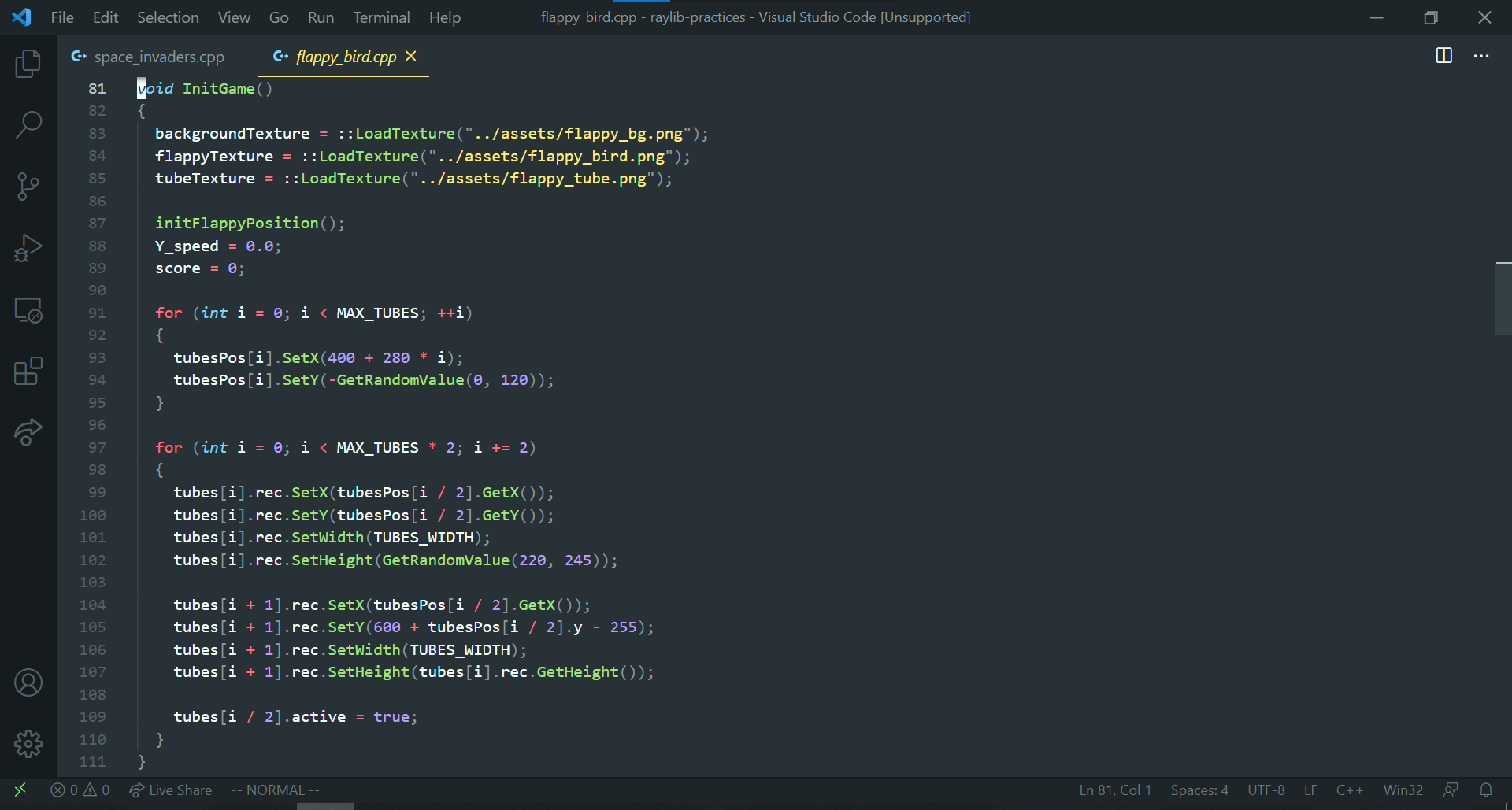Viewport: 1512px width, 810px height.
Task: Open the Extensions view
Action: point(28,372)
